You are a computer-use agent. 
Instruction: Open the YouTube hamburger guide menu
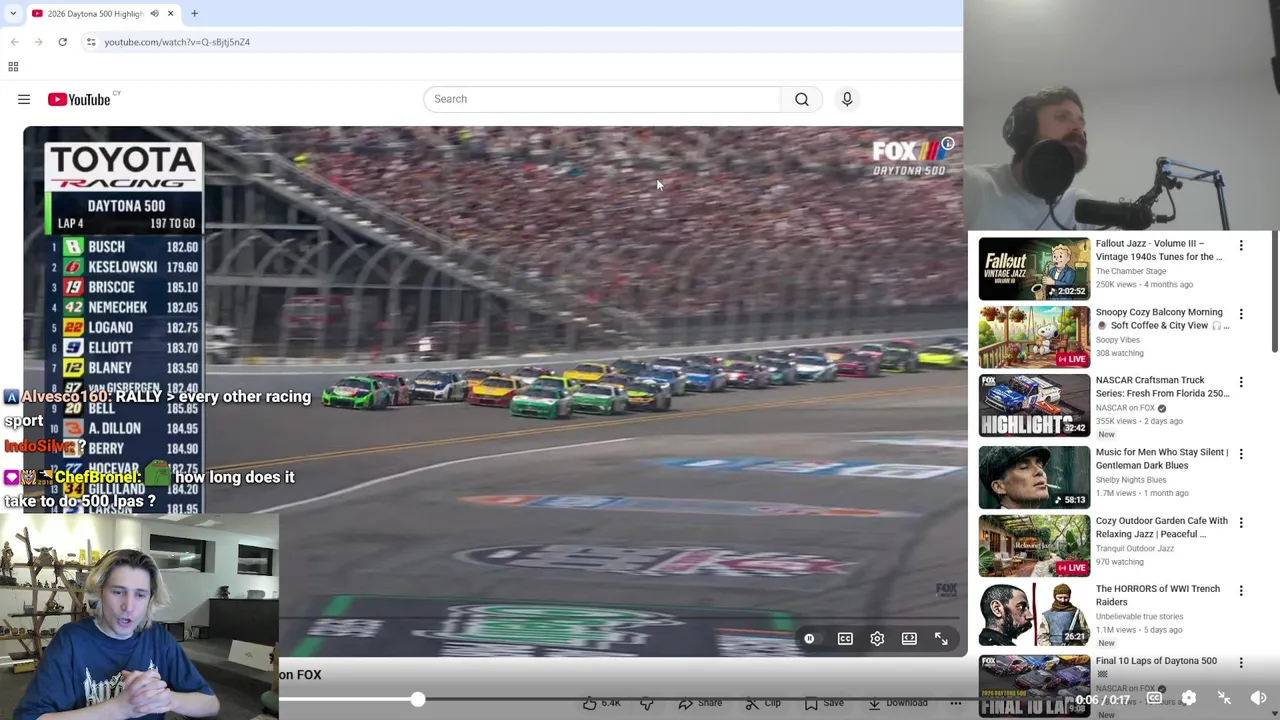pos(24,99)
